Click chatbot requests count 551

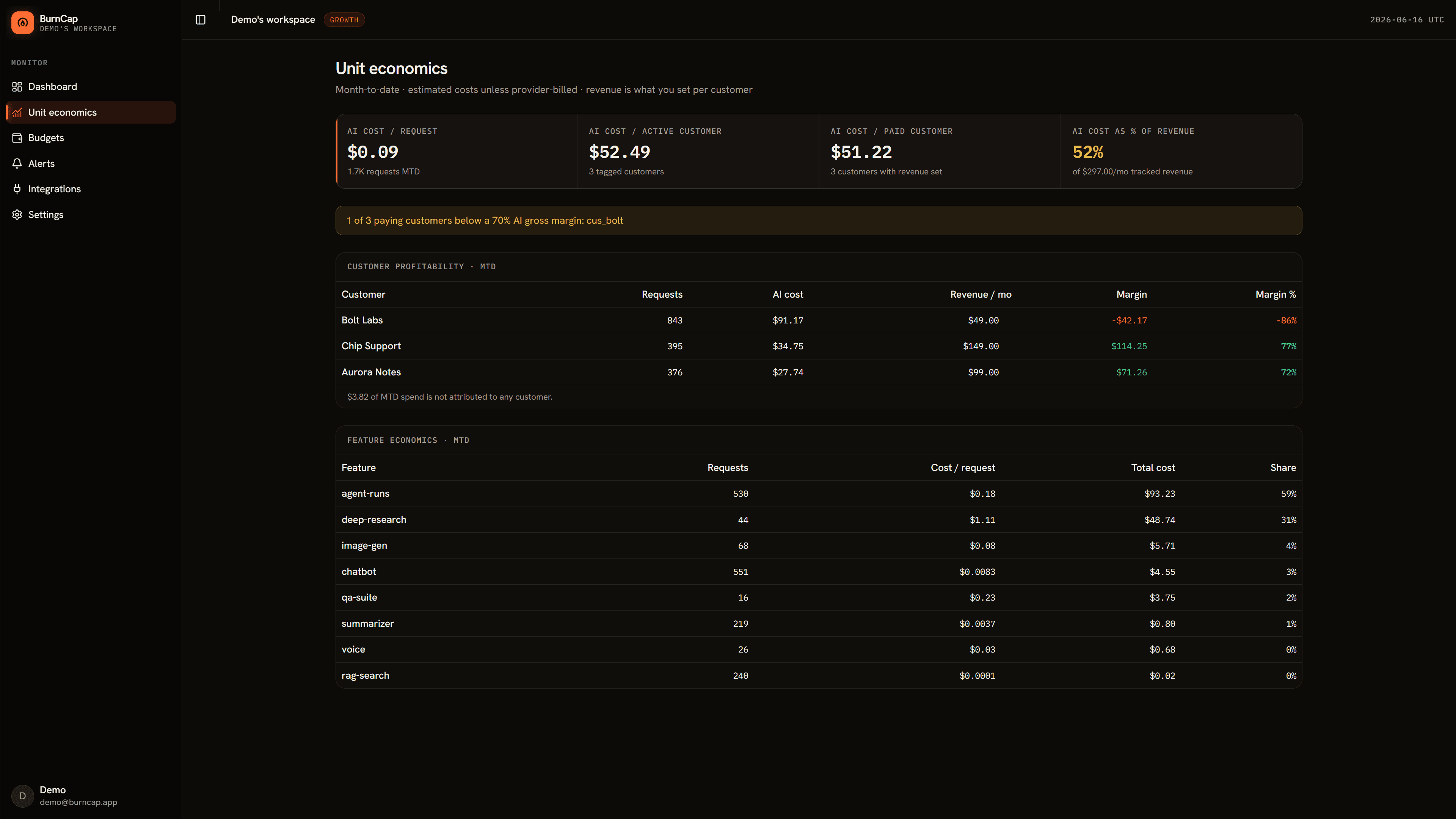tap(741, 572)
